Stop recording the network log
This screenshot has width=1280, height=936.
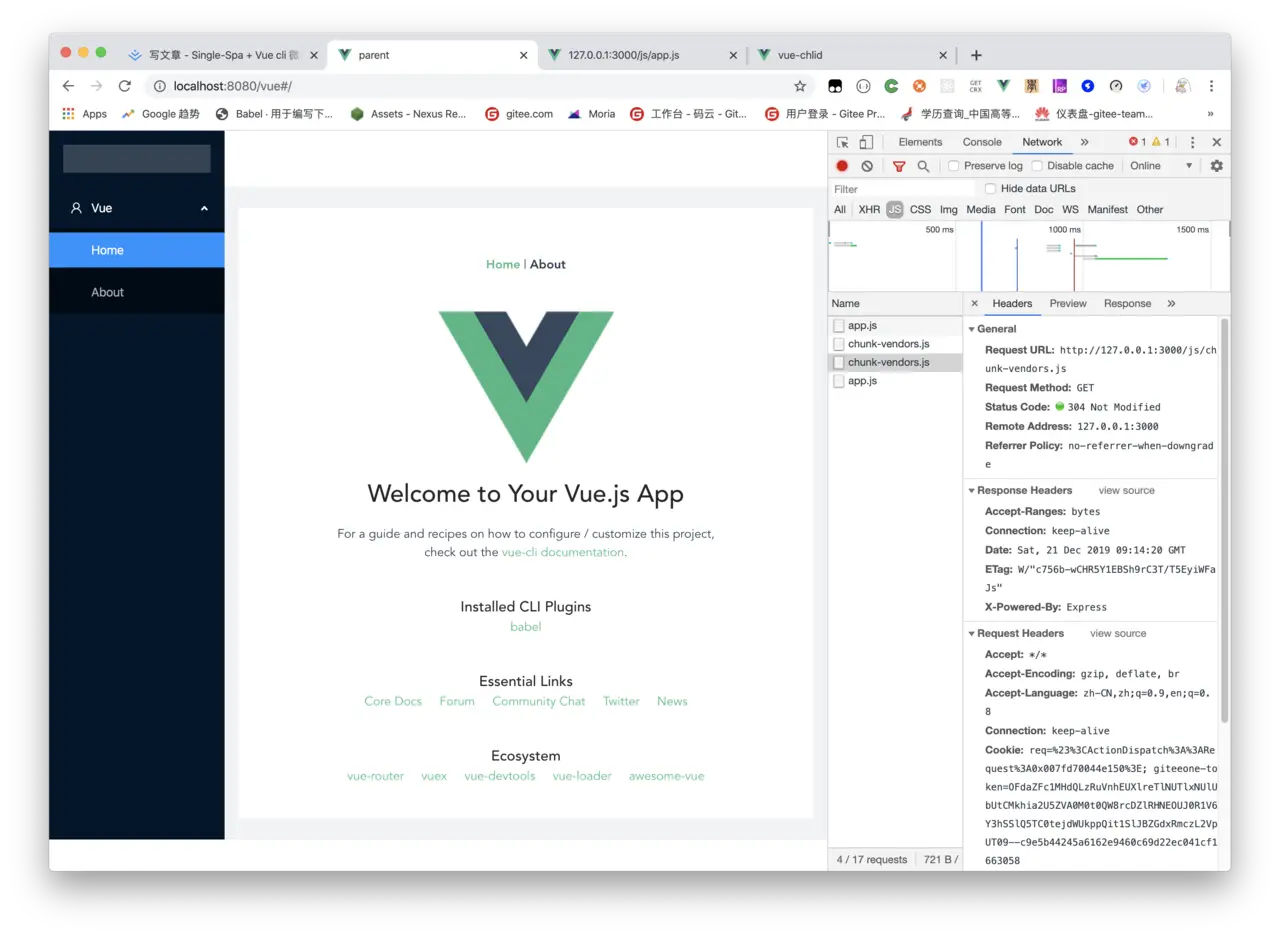[842, 166]
